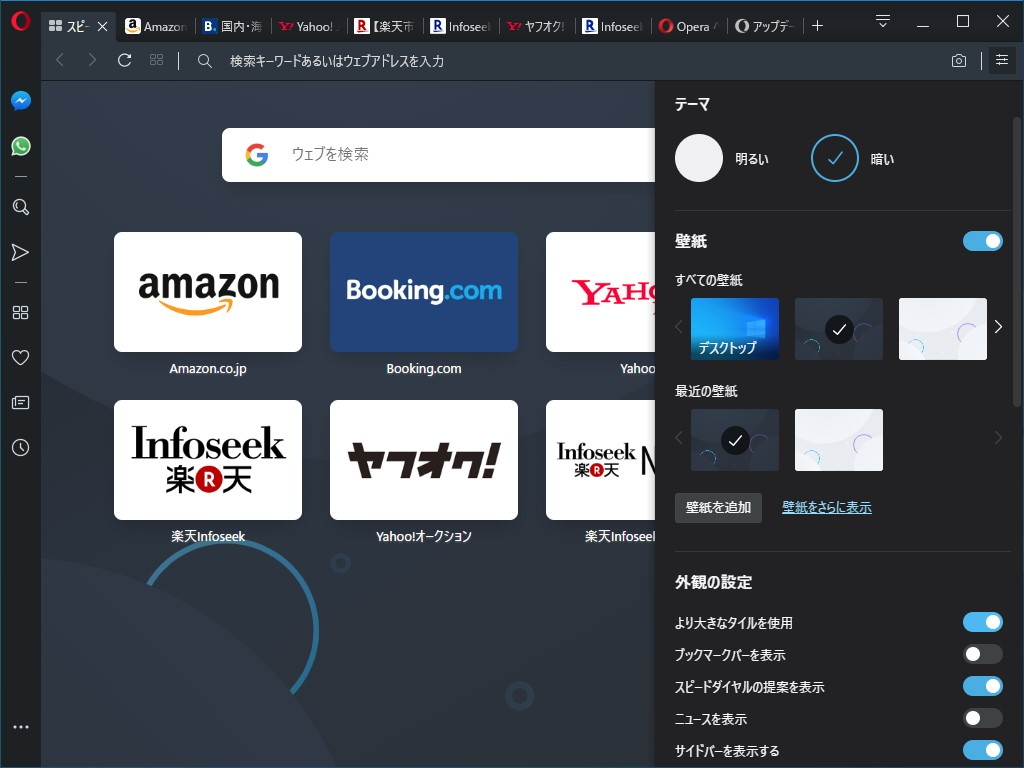Open the Telegram messenger sidebar icon
Image resolution: width=1024 pixels, height=768 pixels.
[20, 253]
